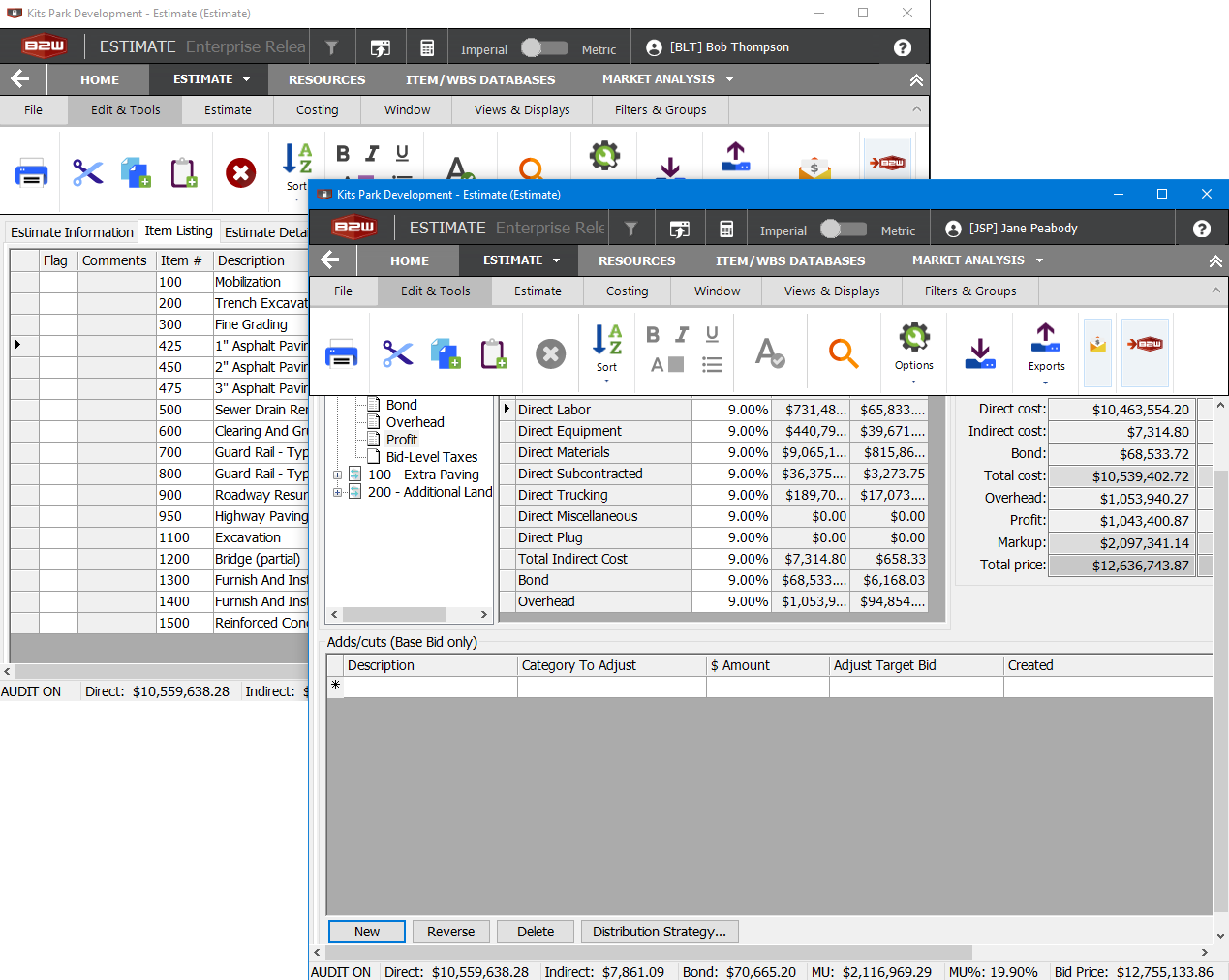Collapse ribbon chevron in back window nav bar
This screenshot has height=980, width=1229.
pyautogui.click(x=916, y=80)
